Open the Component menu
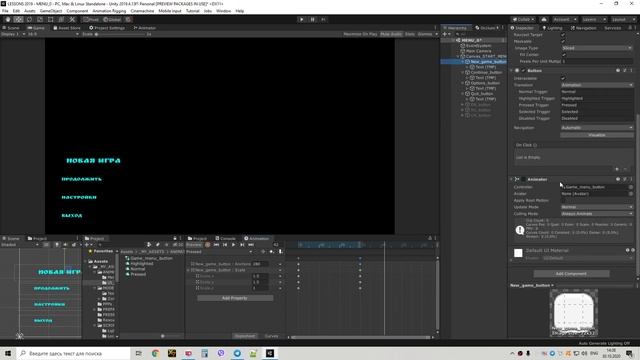 [x=77, y=11]
